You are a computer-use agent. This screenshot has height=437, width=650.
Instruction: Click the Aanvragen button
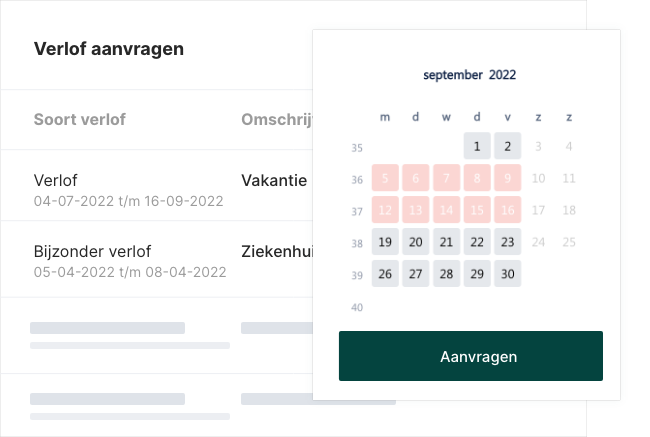pyautogui.click(x=470, y=356)
